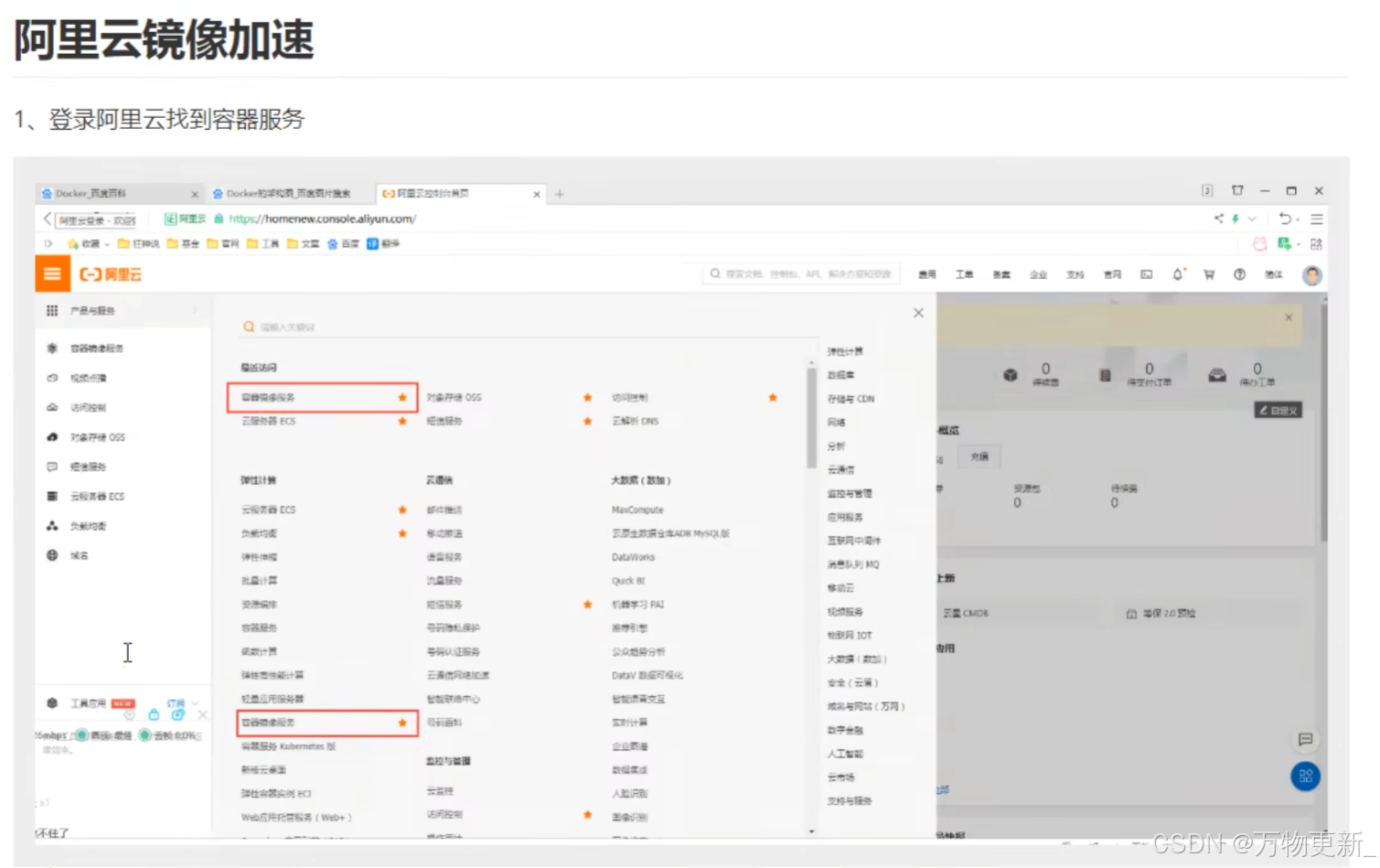Jump to 存储与 CDN category
1380x868 pixels.
[x=850, y=399]
